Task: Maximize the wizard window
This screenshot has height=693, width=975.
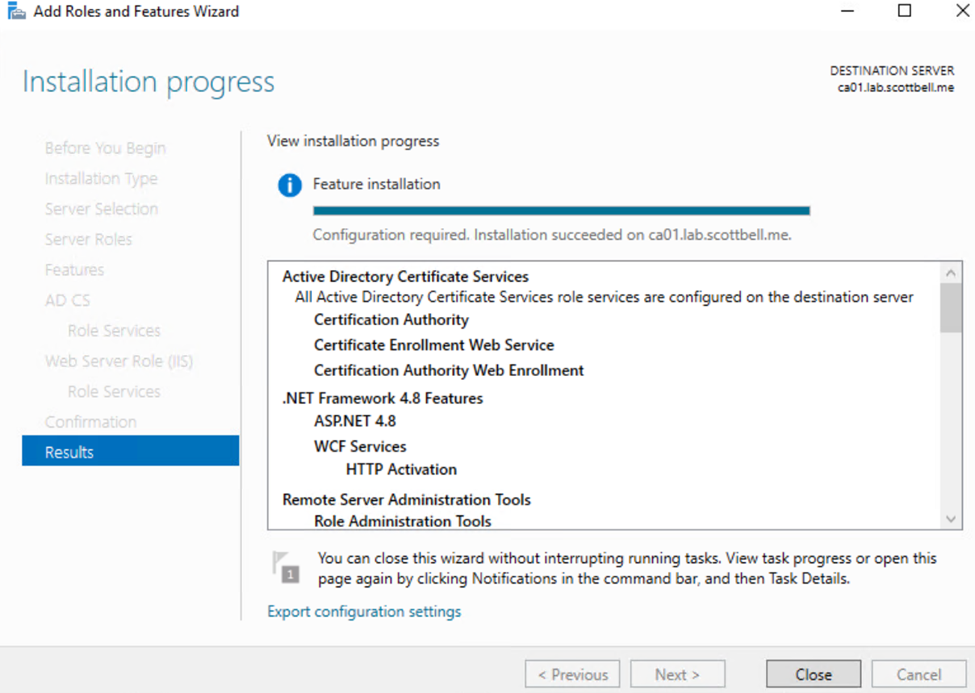Action: tap(904, 12)
